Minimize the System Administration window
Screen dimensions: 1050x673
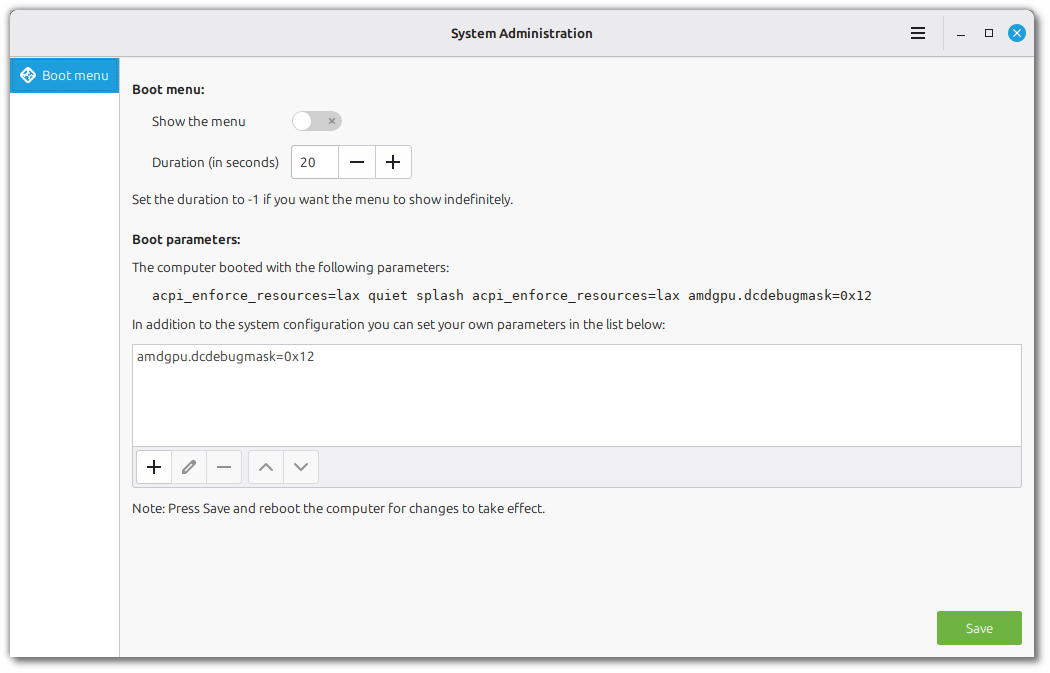[960, 32]
